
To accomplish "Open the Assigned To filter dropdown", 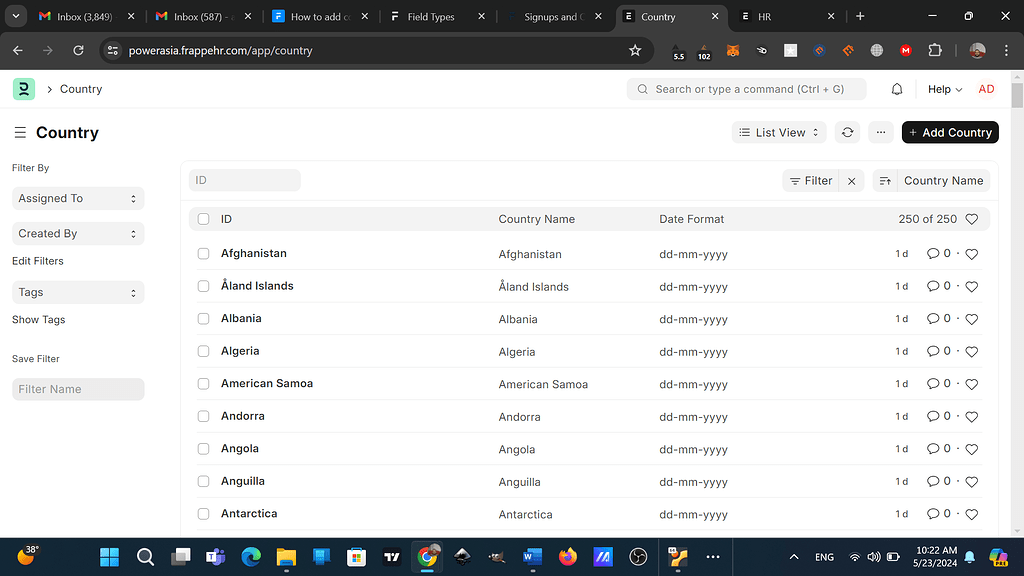I will tap(77, 198).
